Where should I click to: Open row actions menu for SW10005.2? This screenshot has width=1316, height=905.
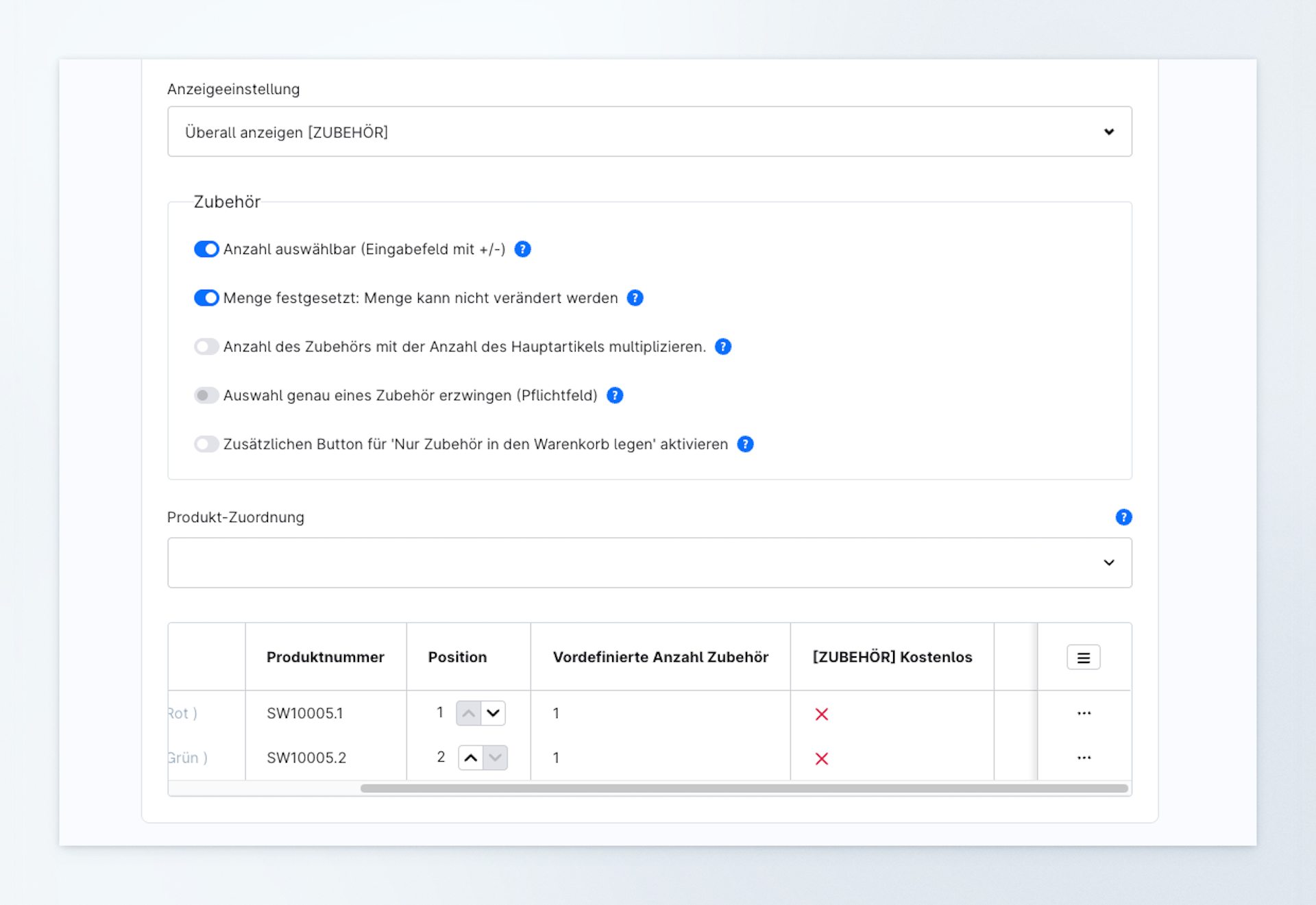tap(1083, 758)
